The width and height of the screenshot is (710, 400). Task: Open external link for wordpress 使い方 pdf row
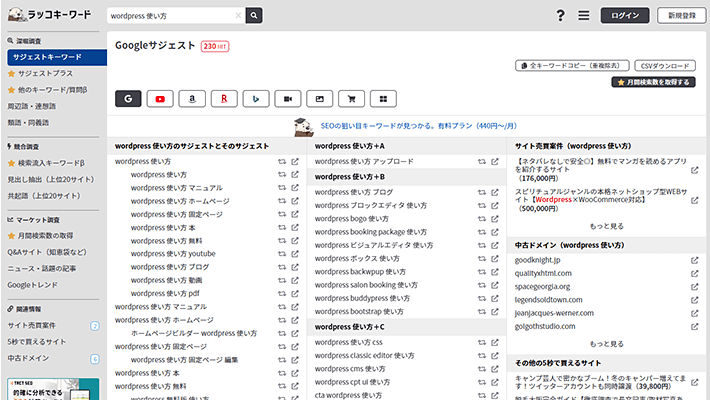[x=295, y=294]
